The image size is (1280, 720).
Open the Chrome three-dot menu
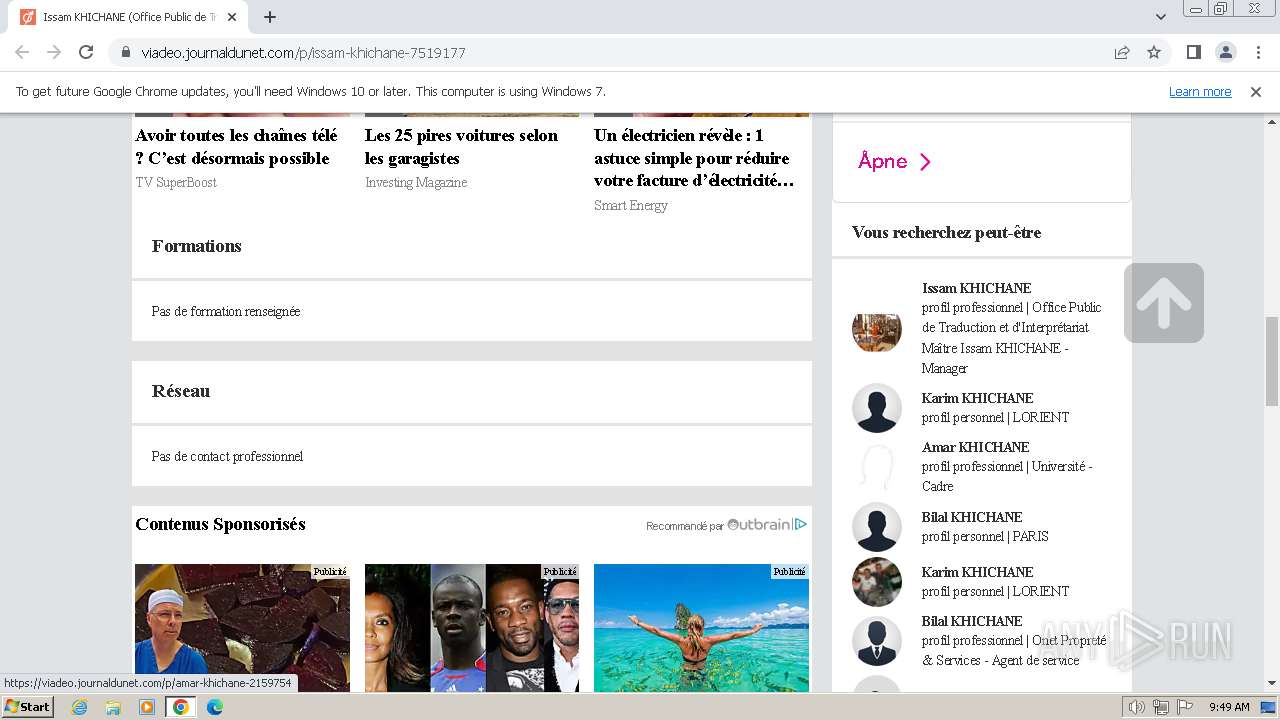1257,52
